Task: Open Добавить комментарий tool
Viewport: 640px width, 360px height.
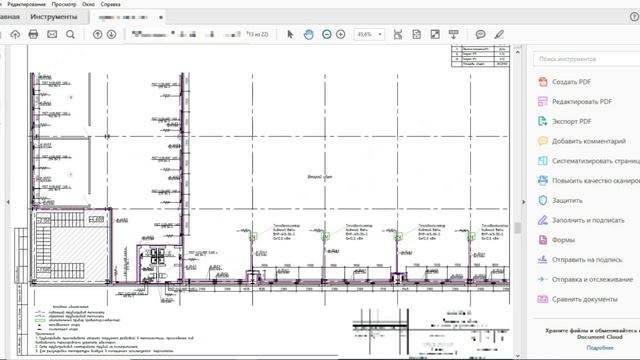Action: [589, 141]
